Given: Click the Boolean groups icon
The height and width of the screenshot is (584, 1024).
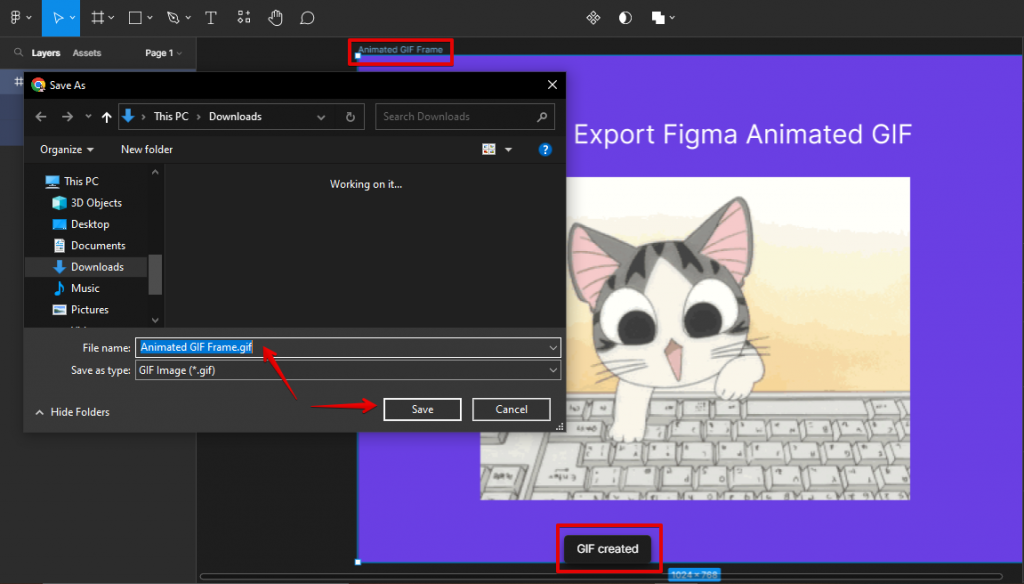Looking at the screenshot, I should point(658,18).
